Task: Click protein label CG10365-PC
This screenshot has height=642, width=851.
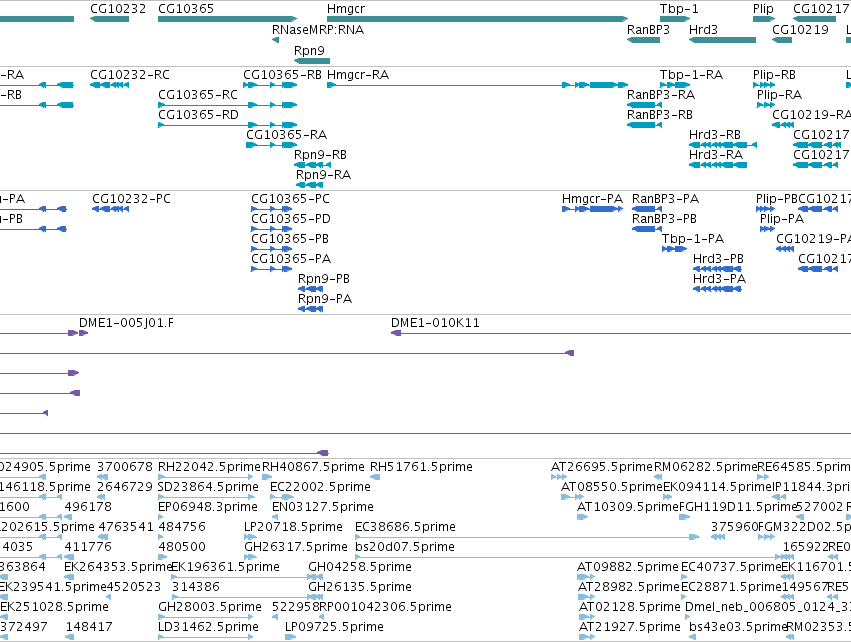Action: (x=290, y=199)
